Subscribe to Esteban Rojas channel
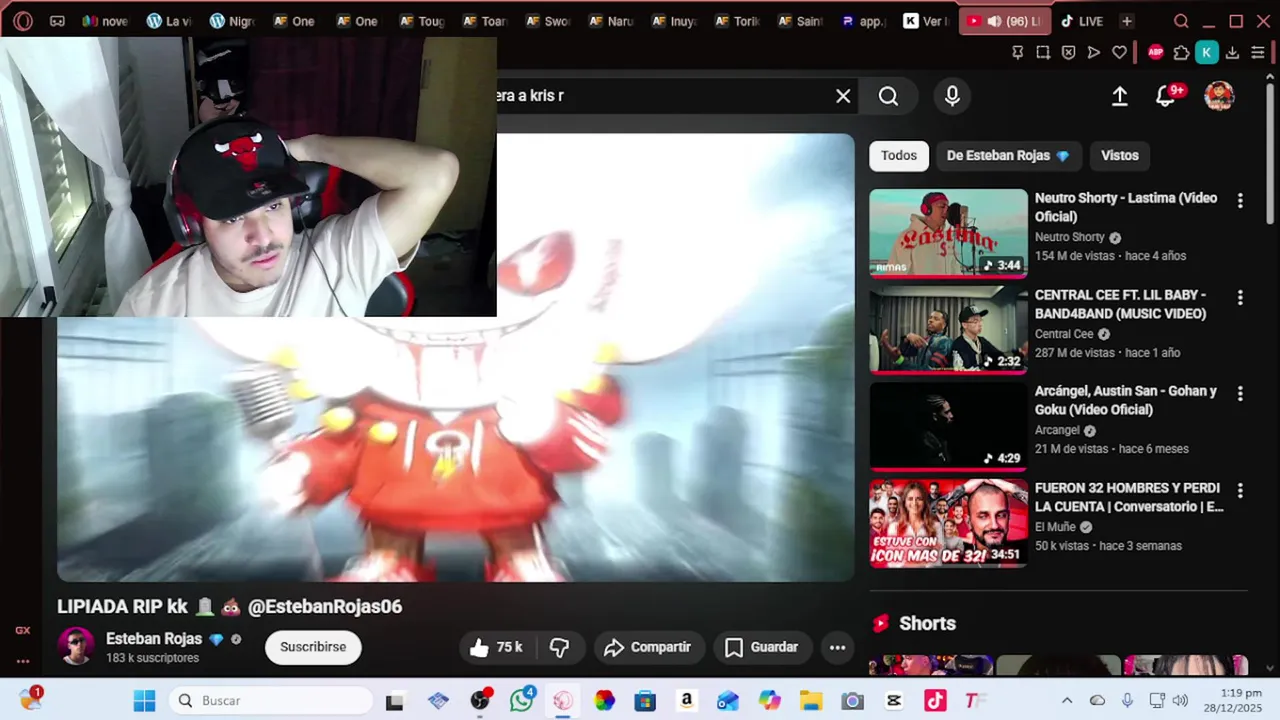The height and width of the screenshot is (720, 1280). click(313, 647)
